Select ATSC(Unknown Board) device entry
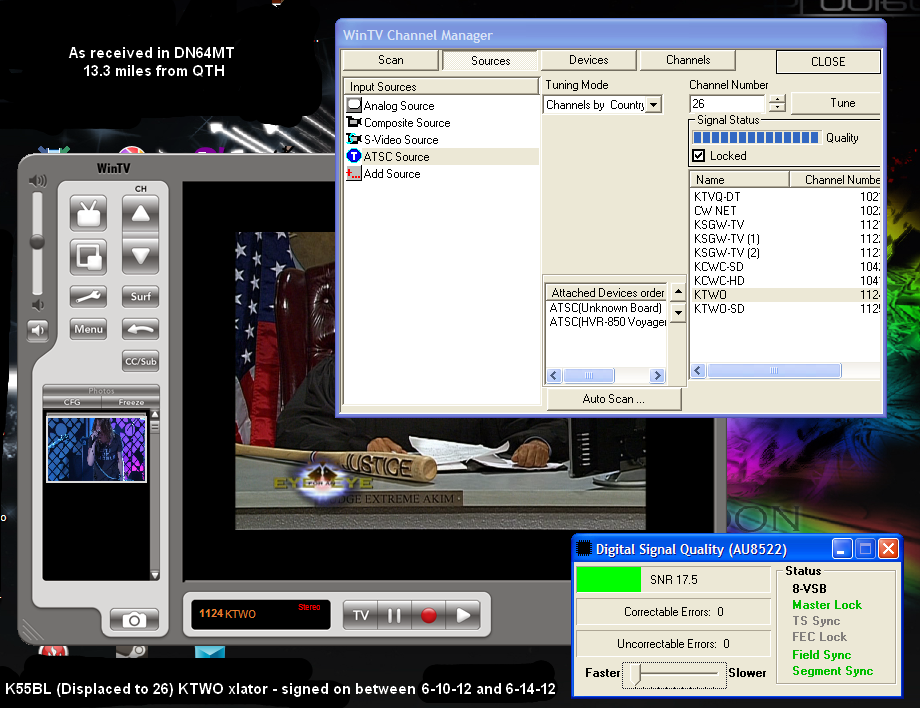The image size is (920, 708). 607,308
